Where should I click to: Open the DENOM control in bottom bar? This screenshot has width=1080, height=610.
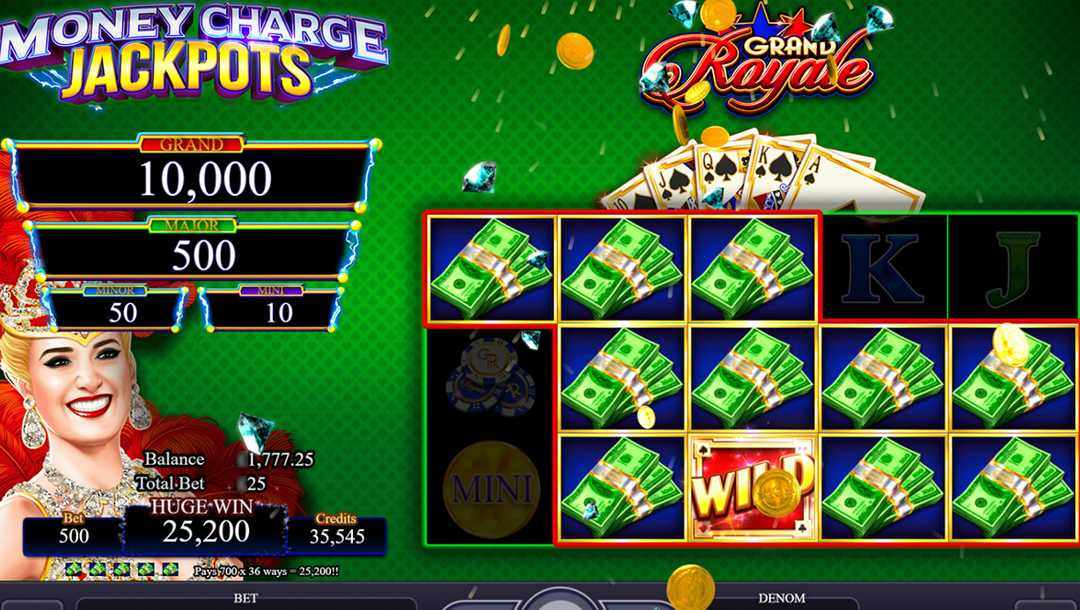point(782,598)
